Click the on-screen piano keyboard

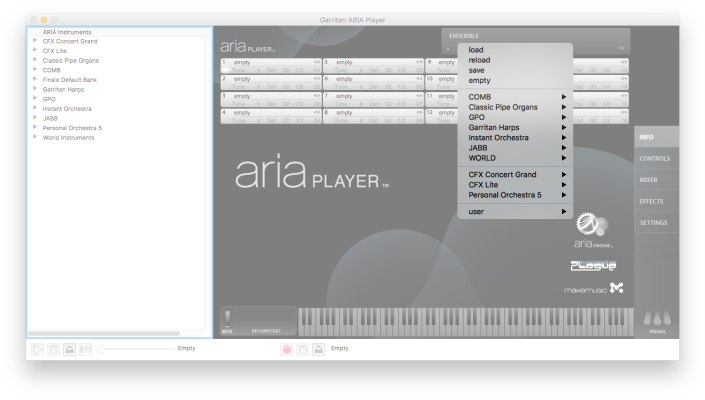(x=466, y=322)
